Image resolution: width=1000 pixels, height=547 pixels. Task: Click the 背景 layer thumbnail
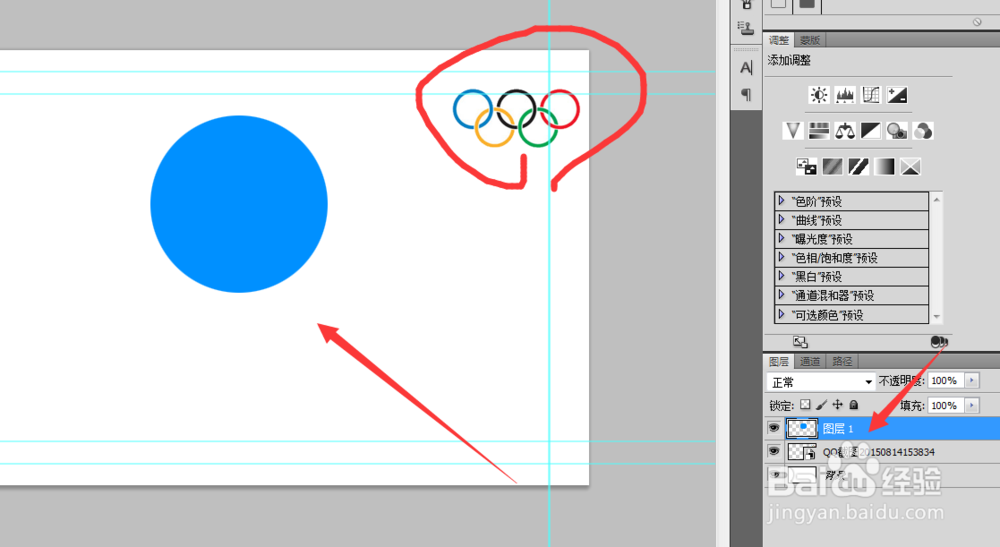pos(802,475)
